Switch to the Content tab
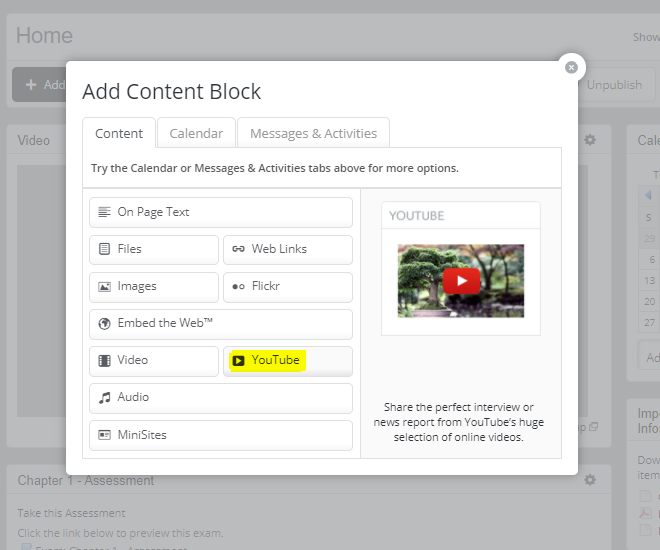The image size is (660, 550). [x=119, y=133]
